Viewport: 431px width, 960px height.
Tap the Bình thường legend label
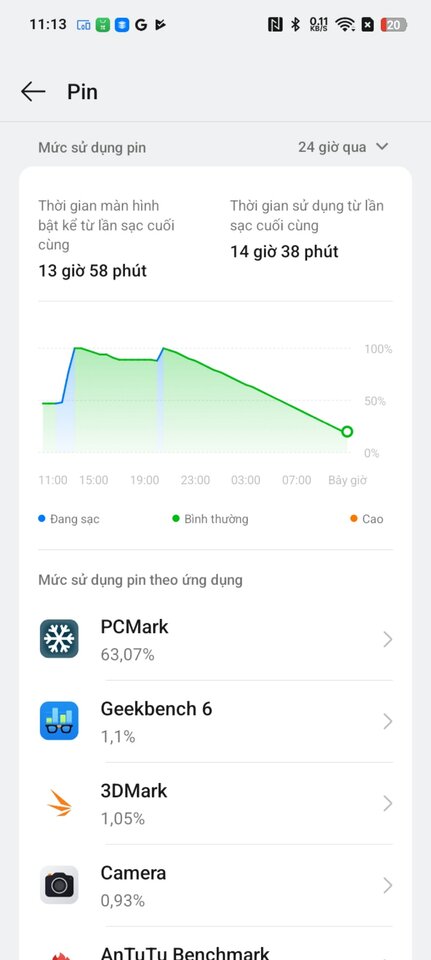tap(216, 519)
